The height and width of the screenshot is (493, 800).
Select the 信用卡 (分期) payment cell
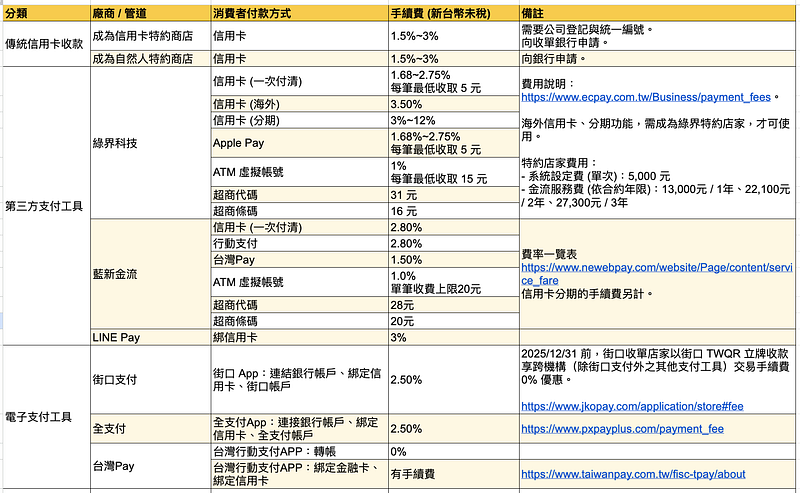point(299,120)
